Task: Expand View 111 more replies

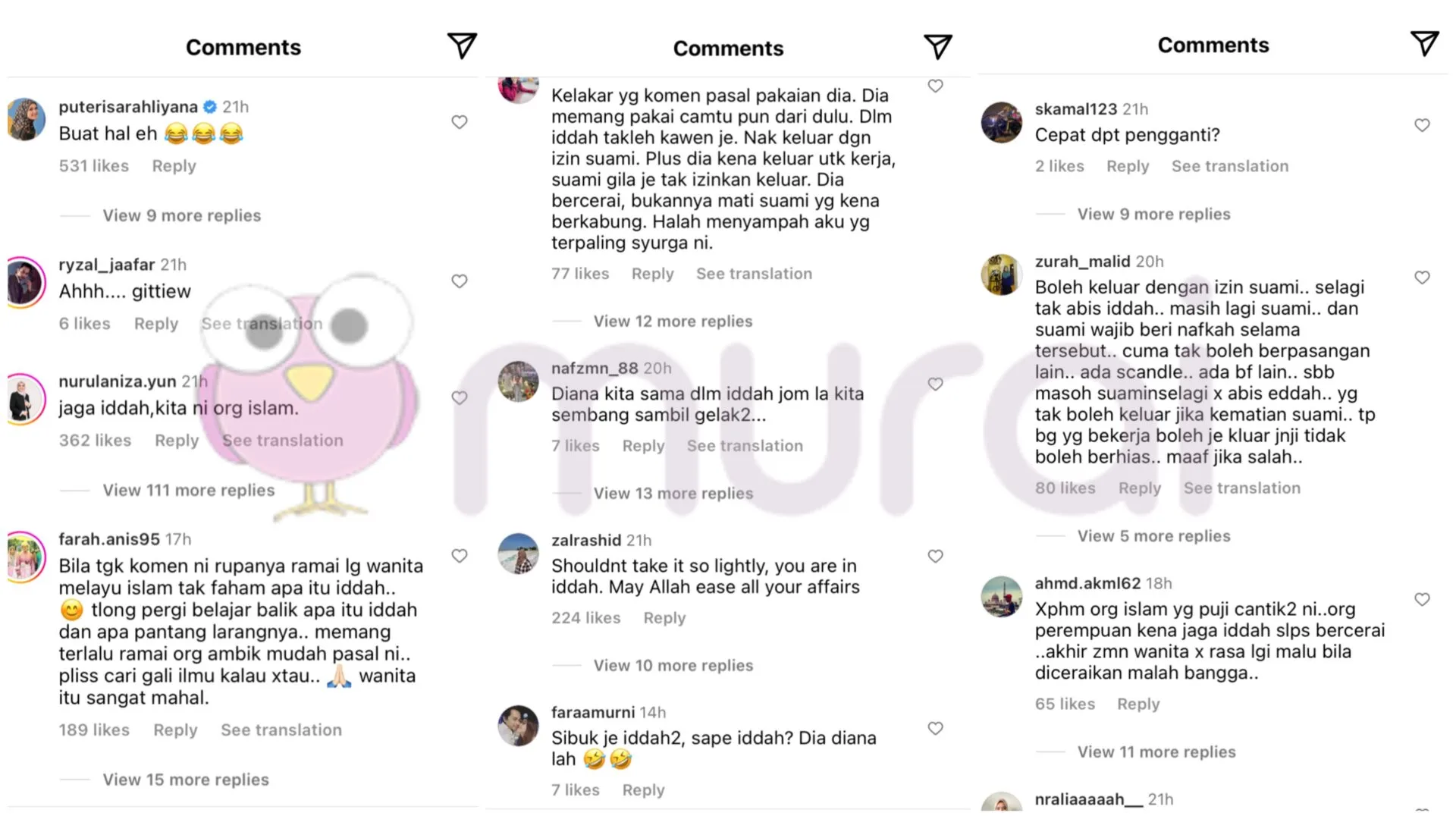Action: tap(188, 491)
